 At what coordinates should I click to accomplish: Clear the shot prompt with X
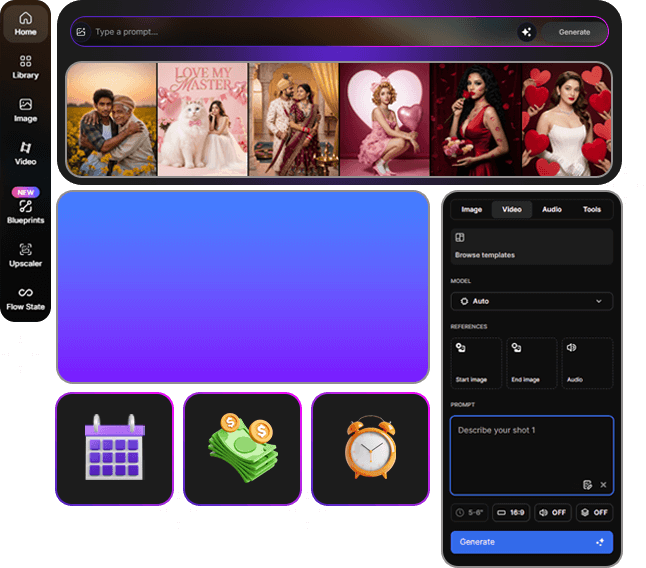tap(603, 484)
